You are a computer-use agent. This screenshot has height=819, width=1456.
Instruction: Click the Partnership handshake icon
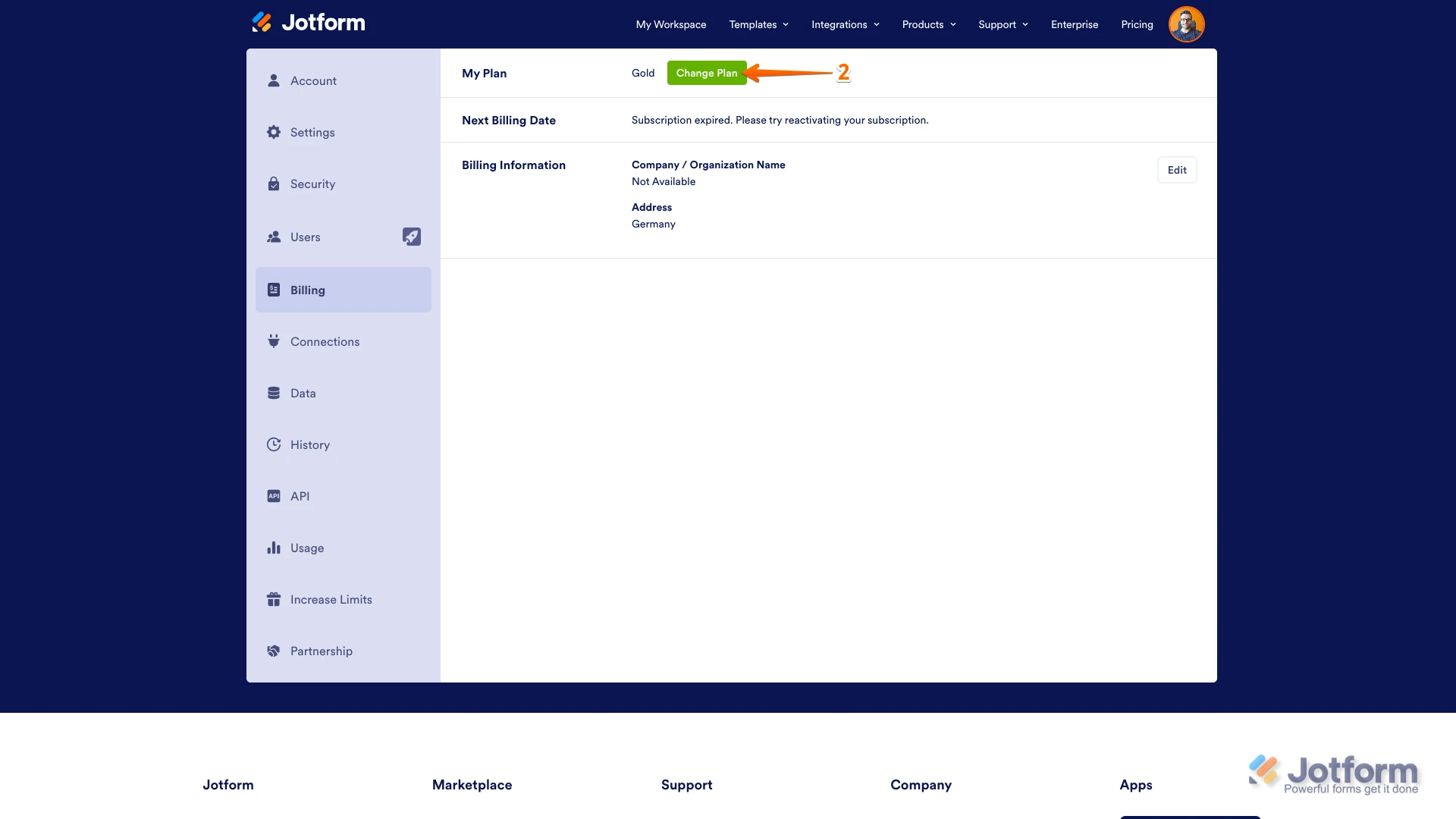274,651
